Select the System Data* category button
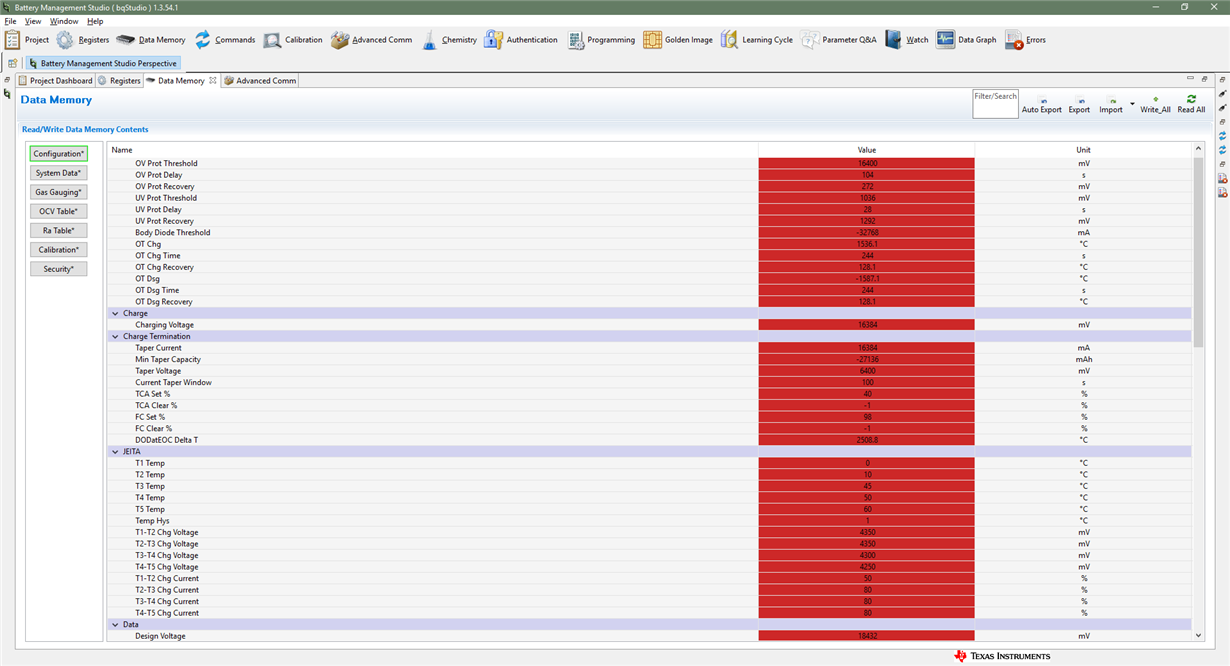This screenshot has width=1230, height=666. click(59, 173)
